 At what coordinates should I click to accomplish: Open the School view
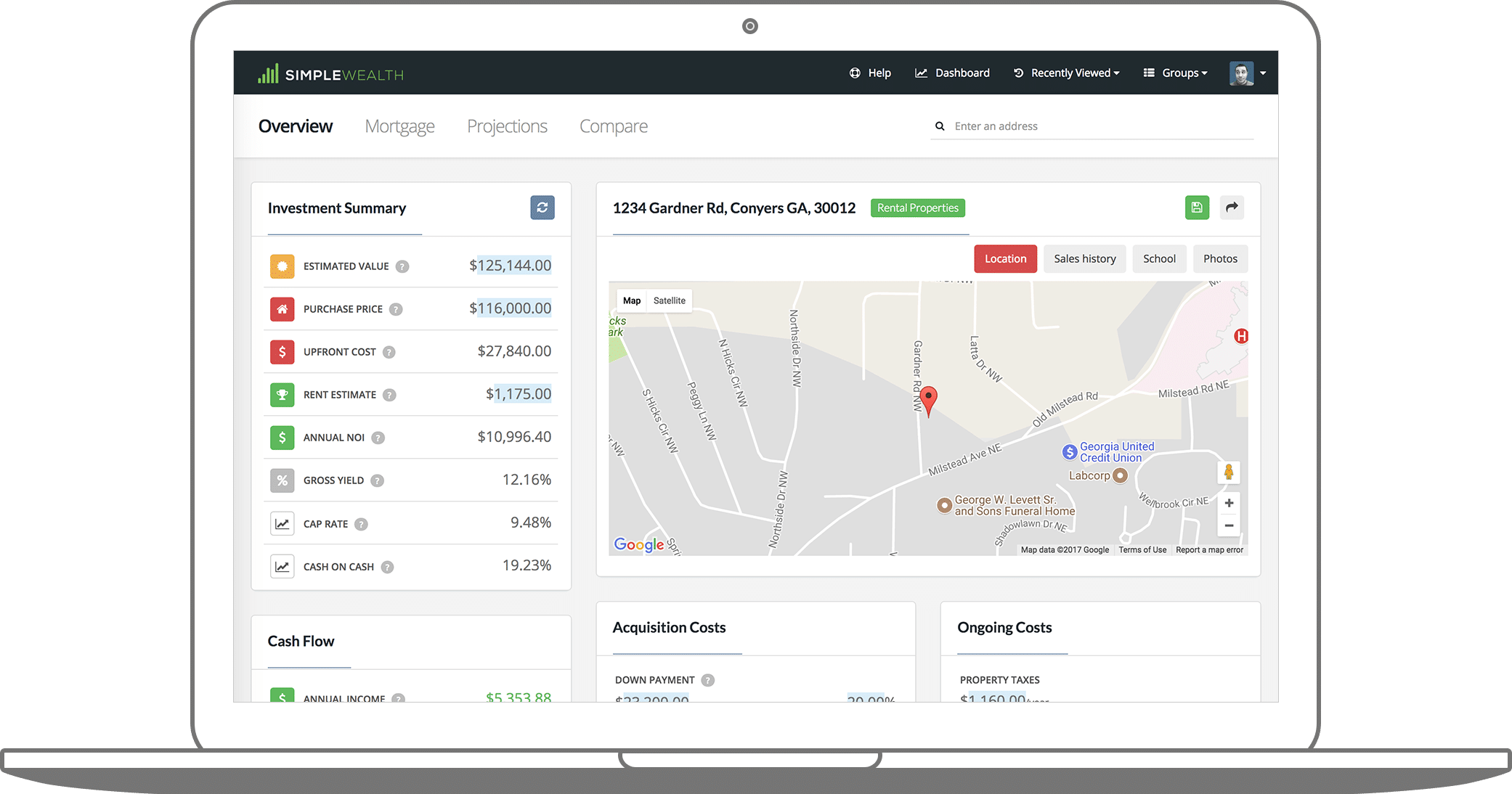pyautogui.click(x=1160, y=258)
